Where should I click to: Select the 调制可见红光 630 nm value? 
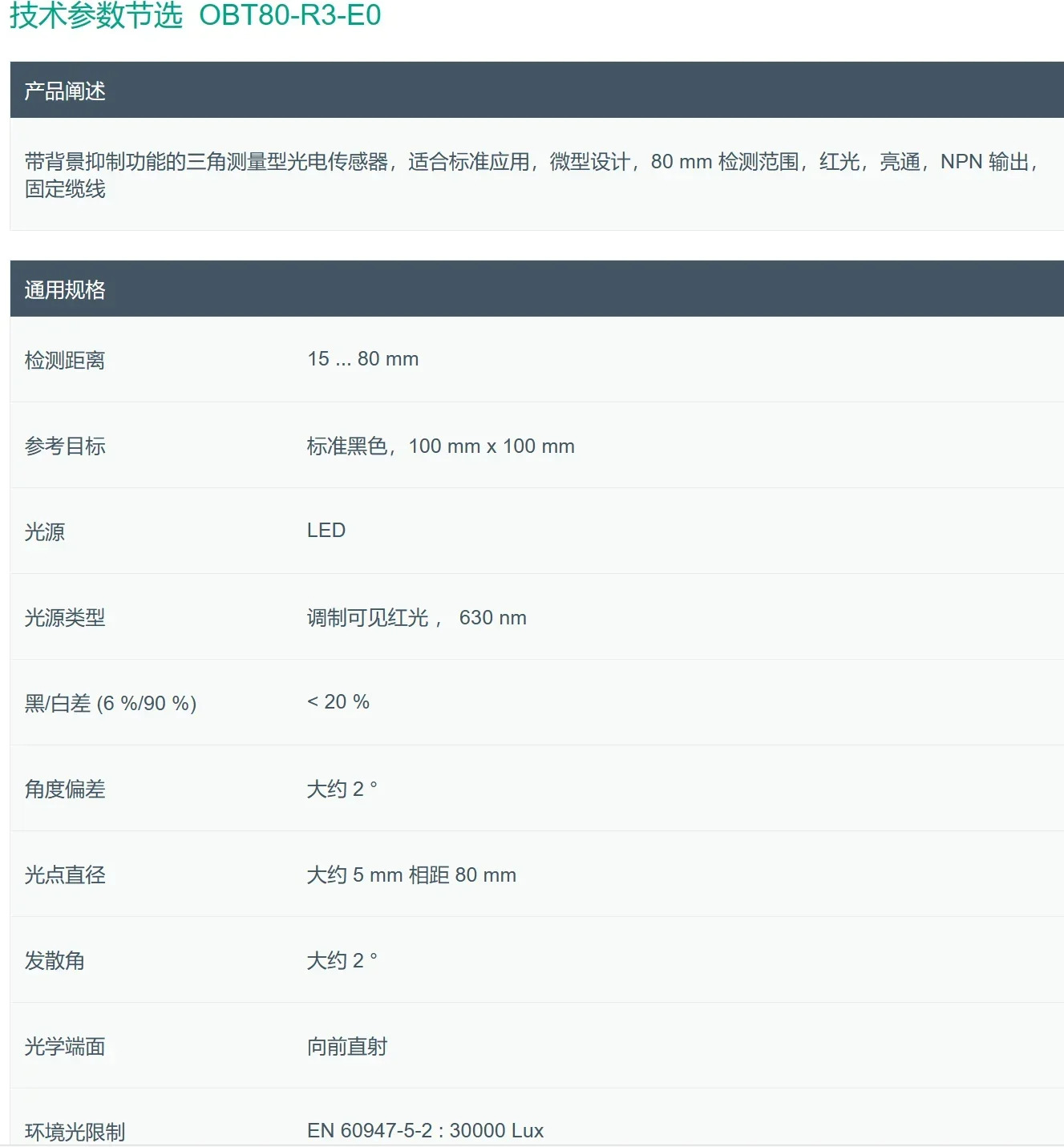(x=417, y=617)
